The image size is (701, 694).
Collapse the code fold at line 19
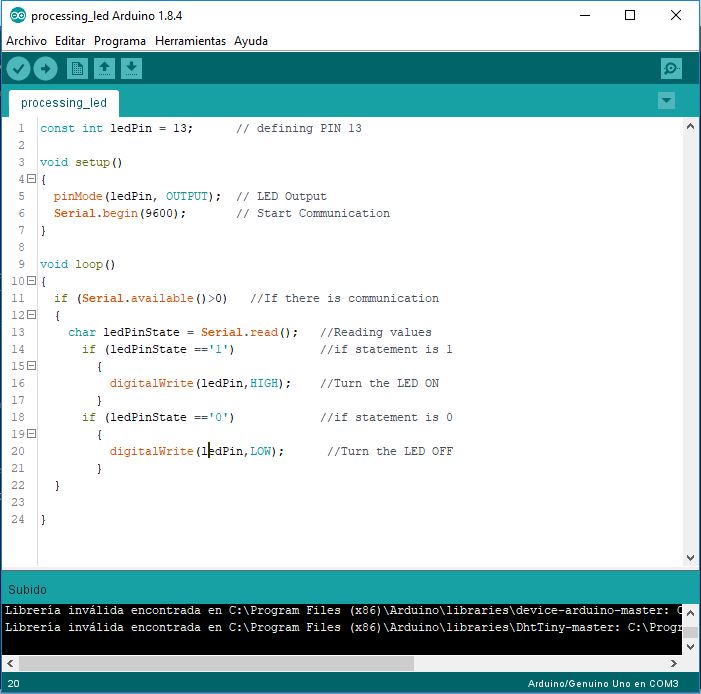point(31,434)
